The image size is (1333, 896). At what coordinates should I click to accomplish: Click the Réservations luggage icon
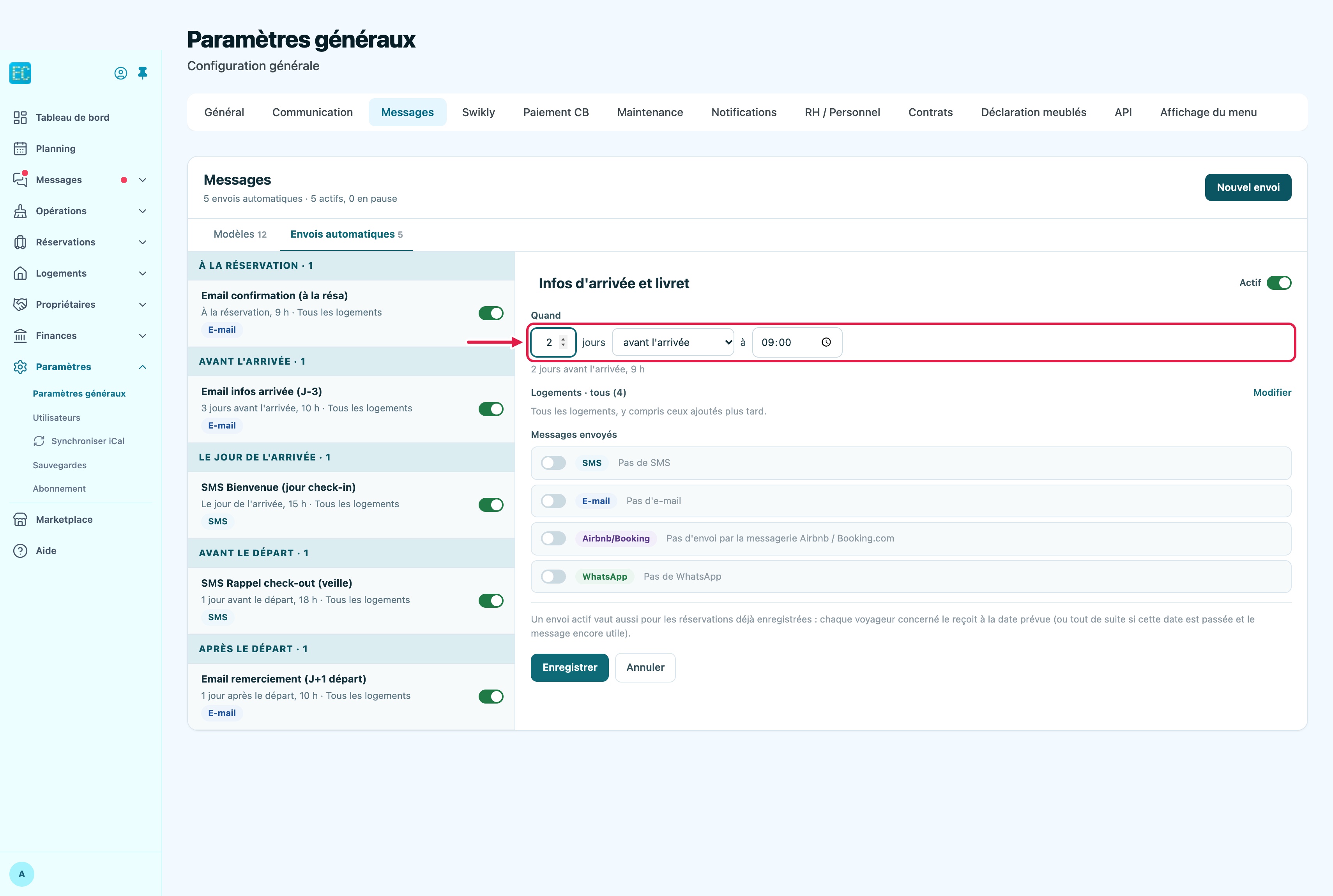(x=20, y=242)
